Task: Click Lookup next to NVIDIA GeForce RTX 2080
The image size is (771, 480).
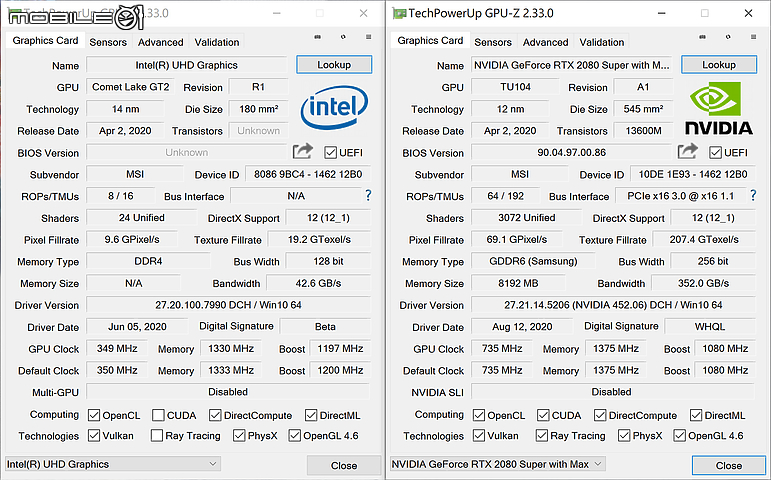Action: click(x=719, y=64)
